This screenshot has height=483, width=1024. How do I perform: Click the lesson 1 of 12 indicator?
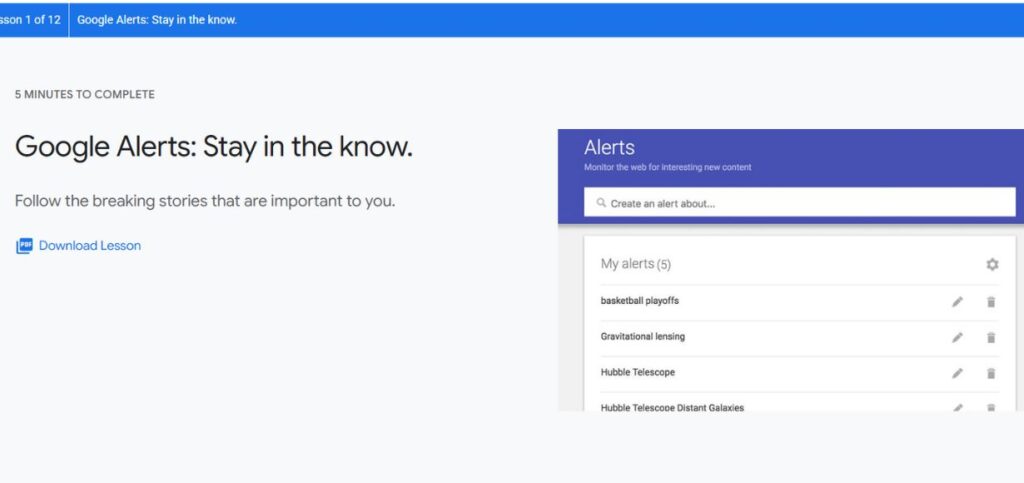(30, 20)
